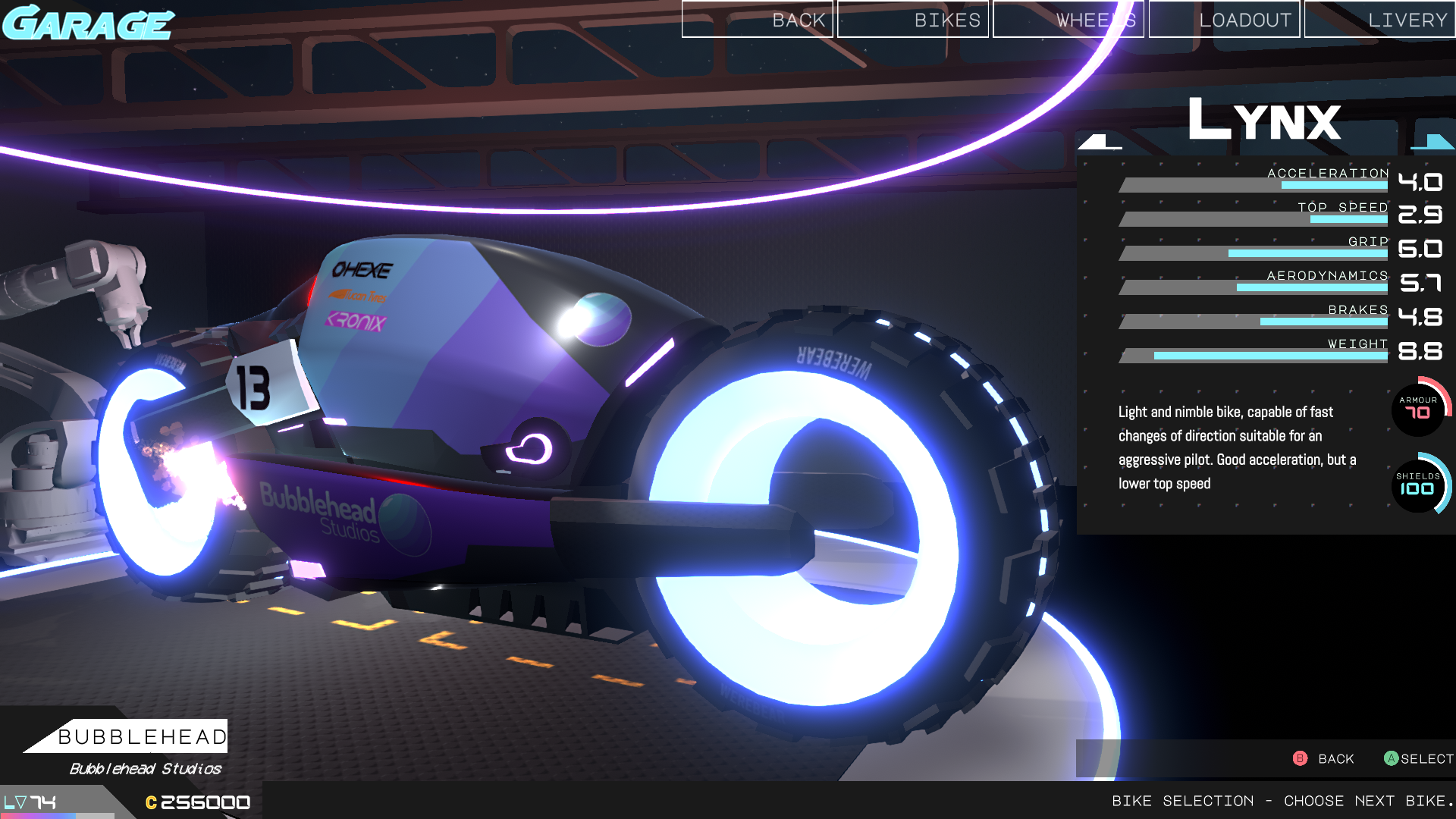Screen dimensions: 1456x819
Task: Open the Wheels tab
Action: 1068,20
